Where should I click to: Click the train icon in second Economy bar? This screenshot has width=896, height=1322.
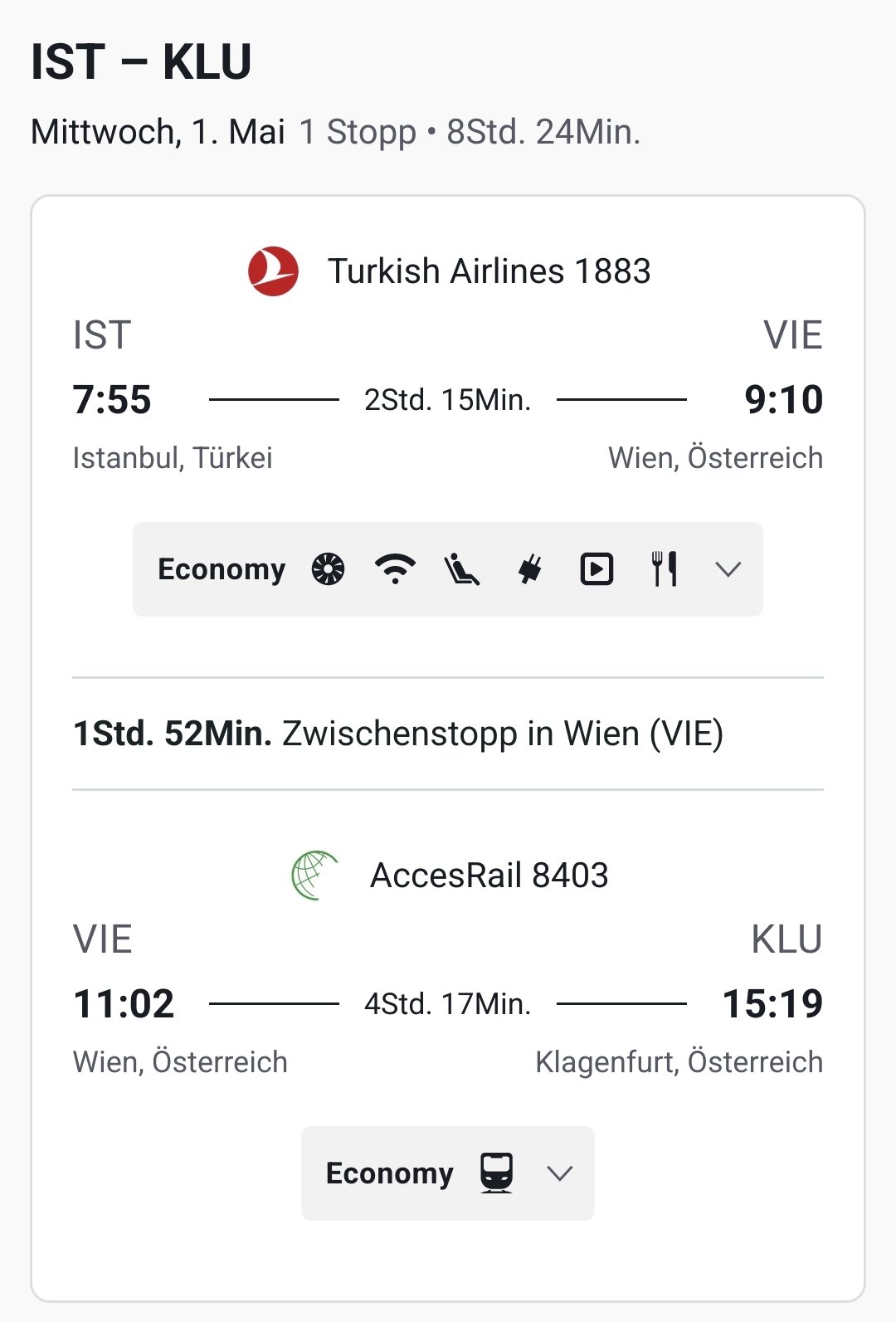click(x=496, y=1173)
